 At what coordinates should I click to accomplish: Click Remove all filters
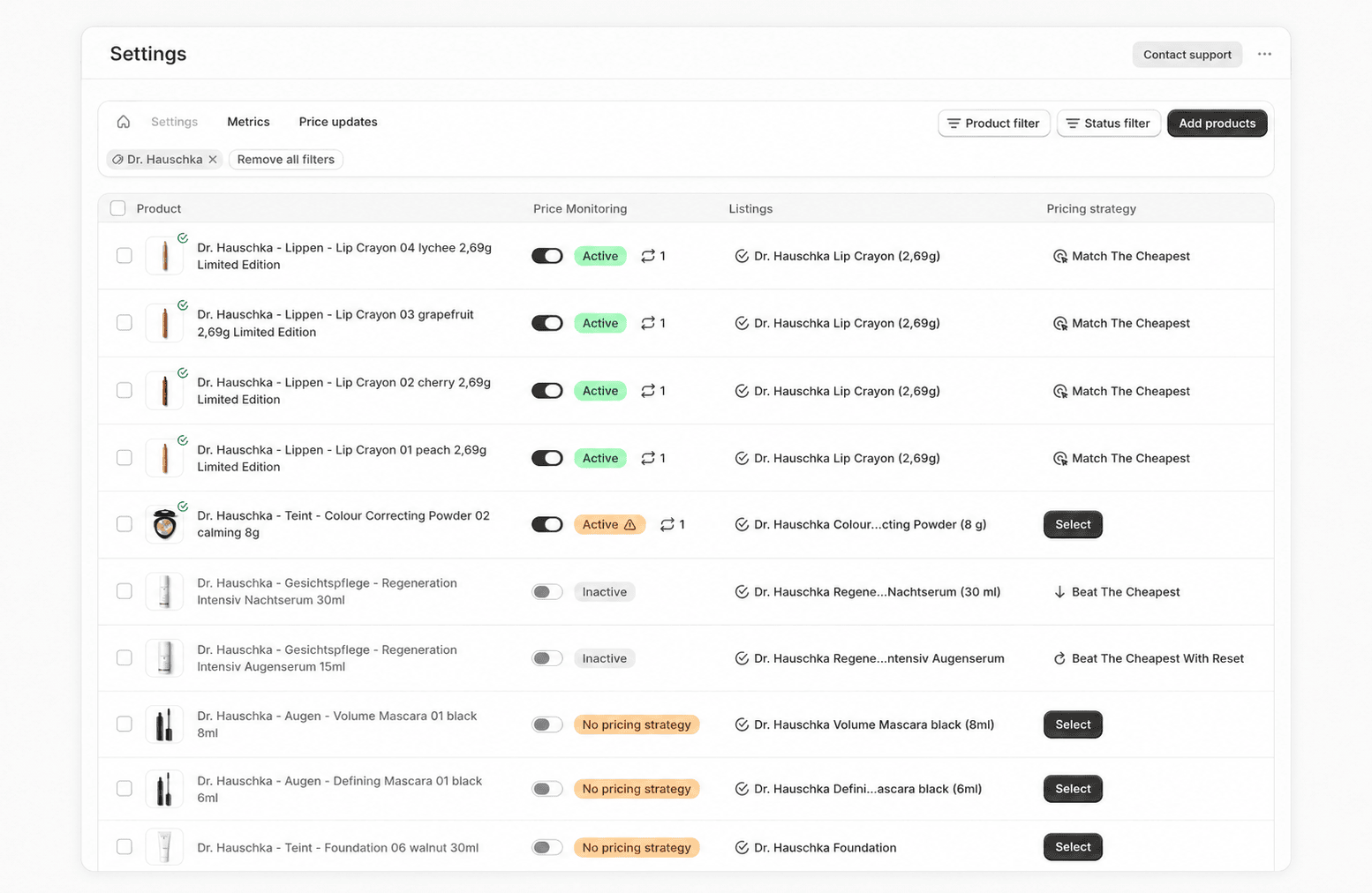pyautogui.click(x=286, y=160)
